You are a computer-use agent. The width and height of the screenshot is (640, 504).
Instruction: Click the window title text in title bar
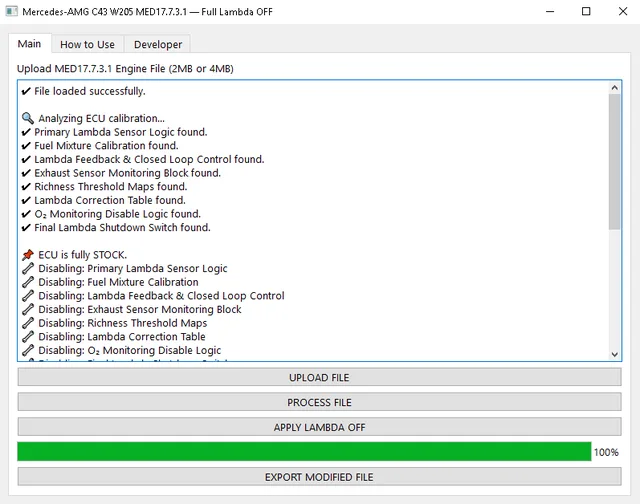(x=147, y=12)
